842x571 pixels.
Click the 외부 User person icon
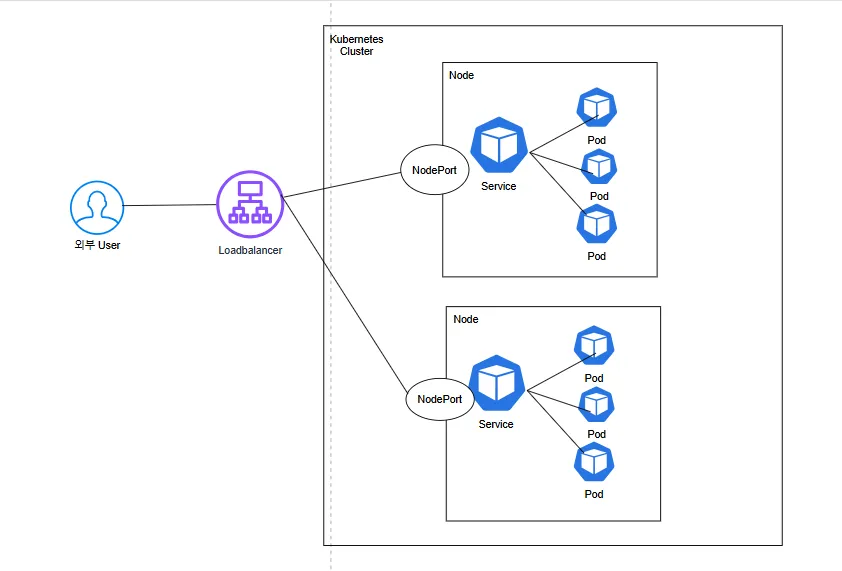(x=97, y=207)
